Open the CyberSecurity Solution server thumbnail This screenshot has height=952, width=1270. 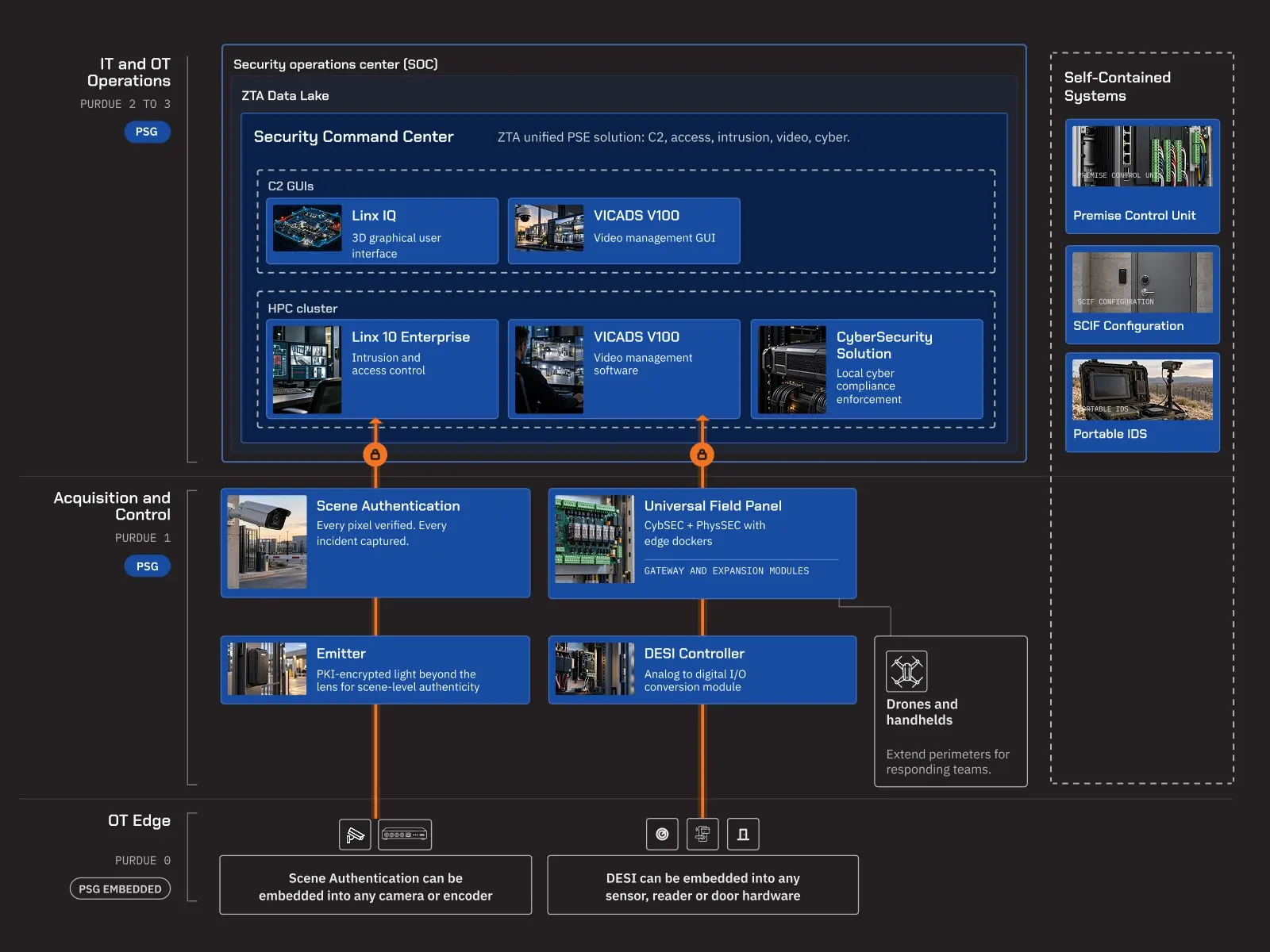tap(792, 370)
